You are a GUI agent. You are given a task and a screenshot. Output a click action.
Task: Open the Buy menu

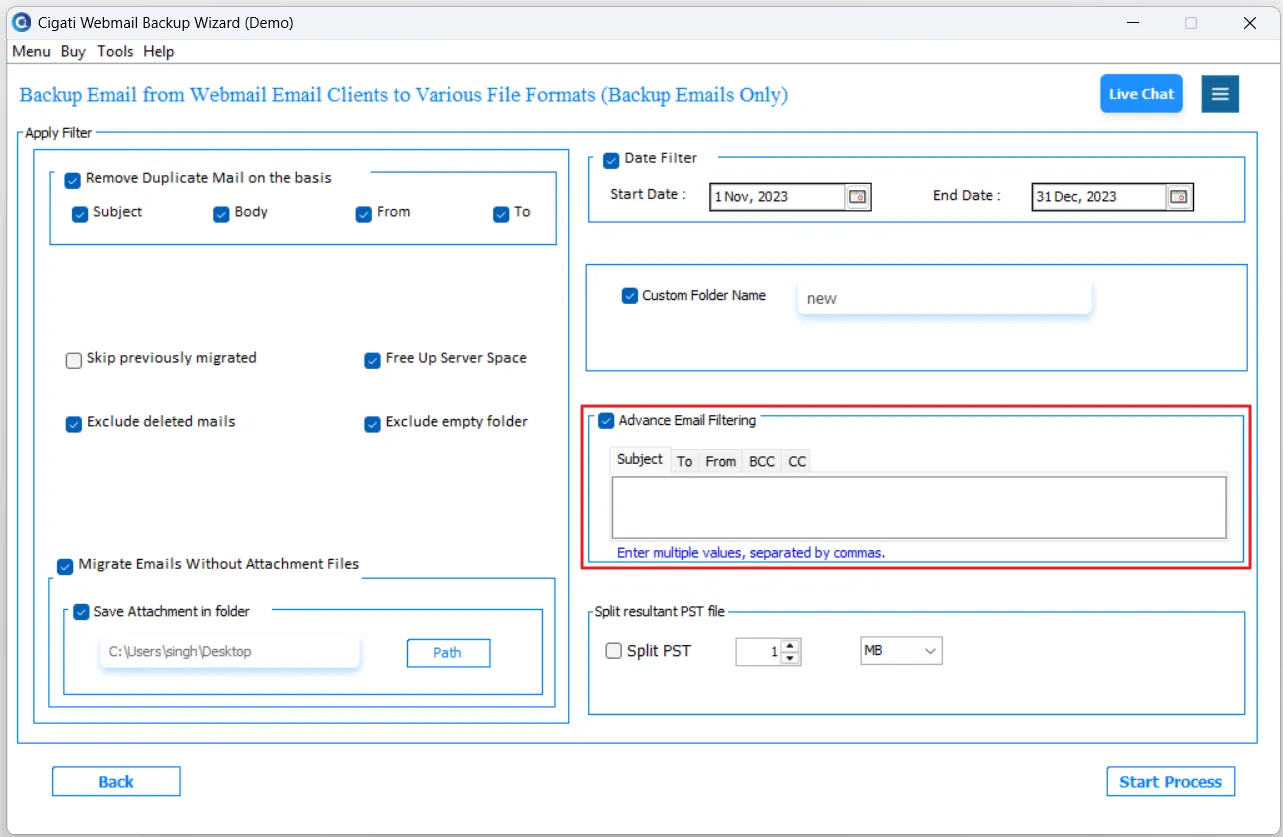coord(73,51)
